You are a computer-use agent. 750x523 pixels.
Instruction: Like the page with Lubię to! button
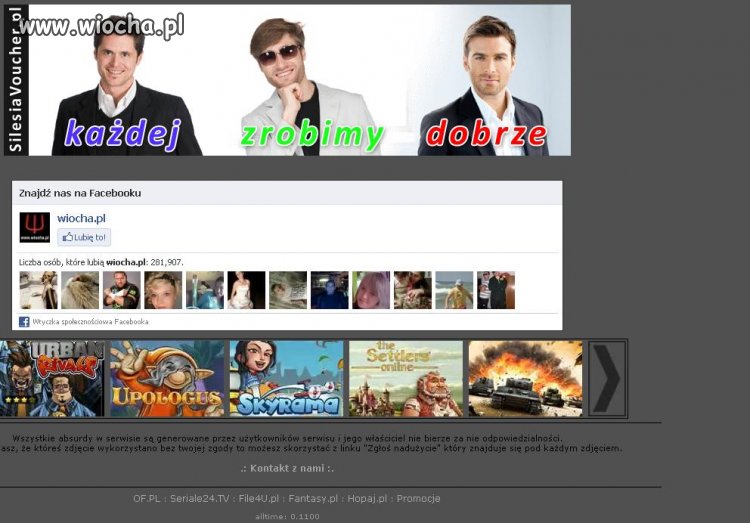(84, 237)
